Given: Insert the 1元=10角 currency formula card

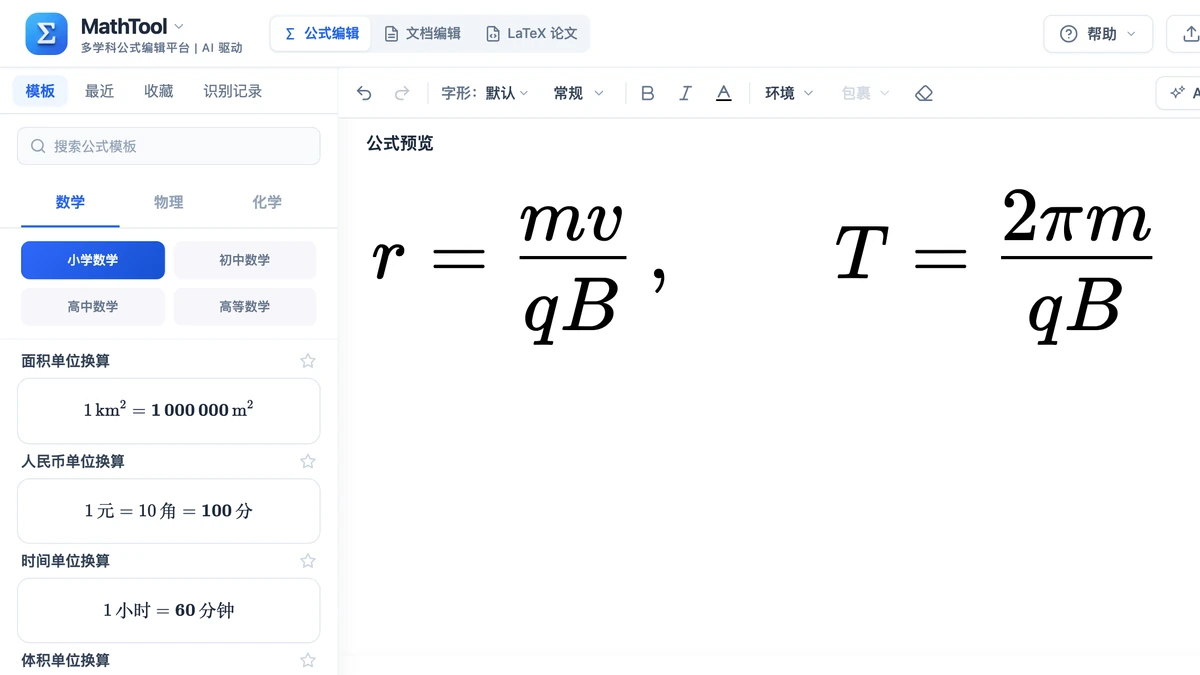Looking at the screenshot, I should [x=169, y=511].
